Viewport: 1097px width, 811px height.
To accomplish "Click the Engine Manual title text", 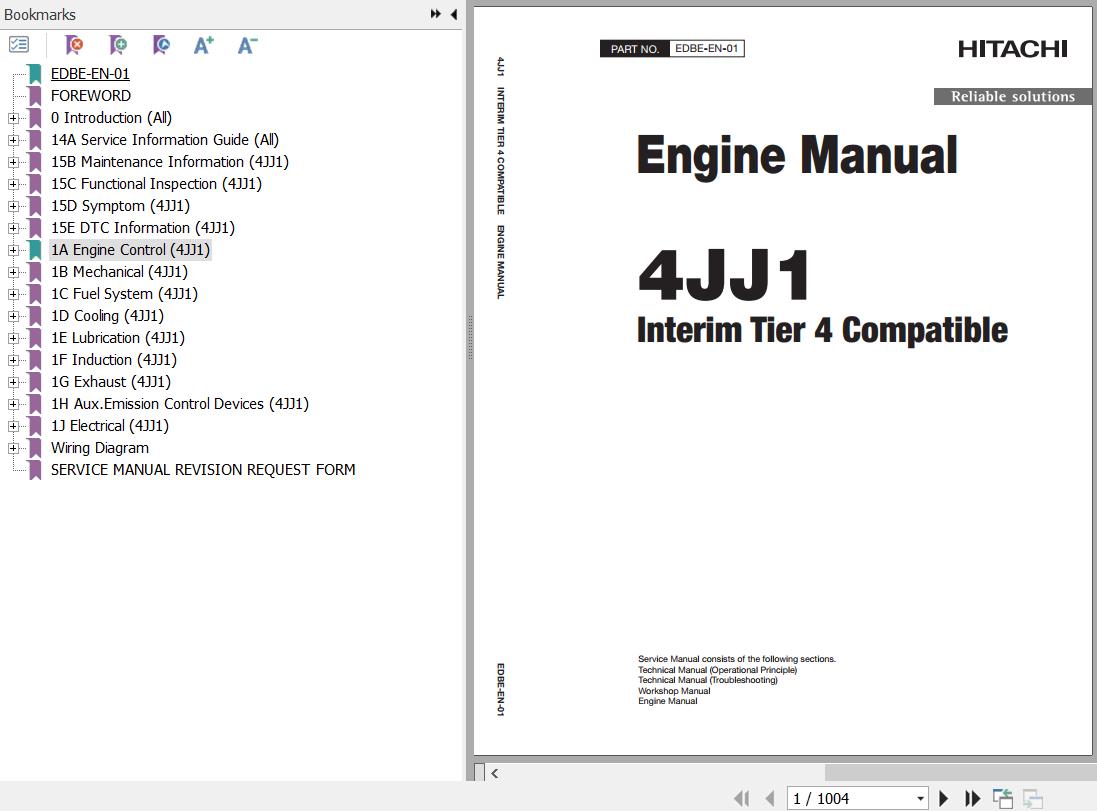I will click(x=797, y=155).
